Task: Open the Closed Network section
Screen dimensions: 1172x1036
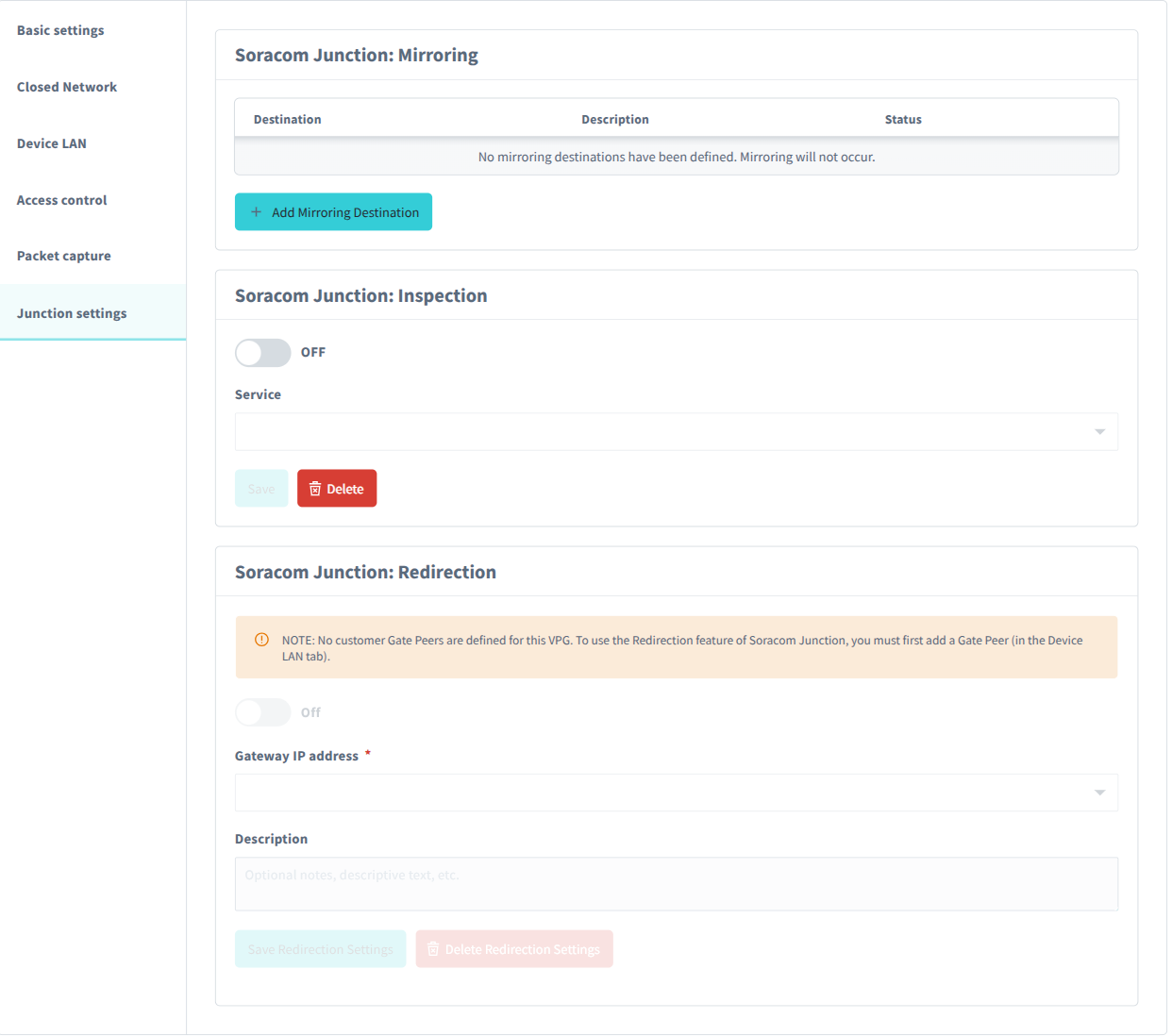Action: pos(66,87)
